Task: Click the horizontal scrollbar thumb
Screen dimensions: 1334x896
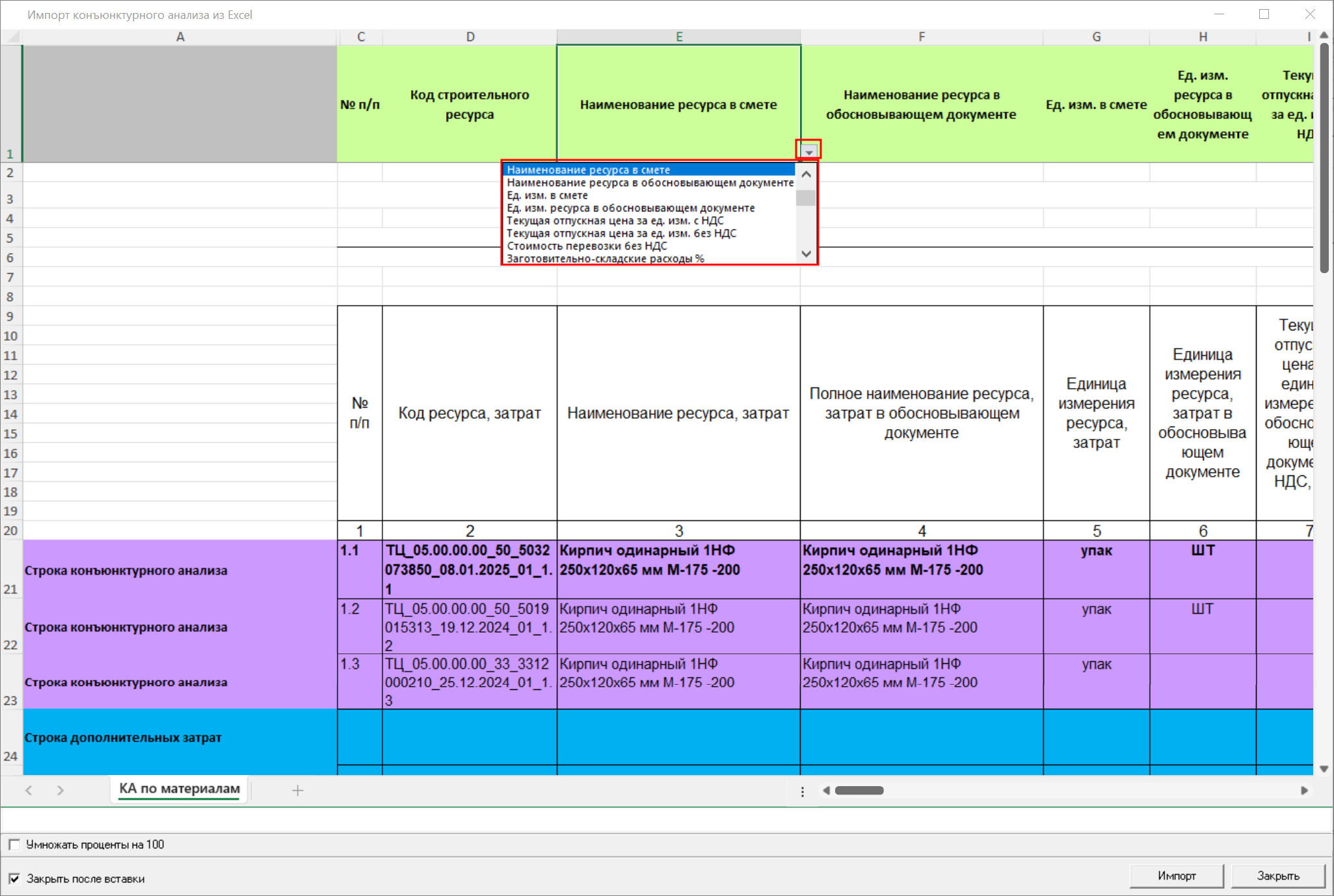Action: point(859,791)
